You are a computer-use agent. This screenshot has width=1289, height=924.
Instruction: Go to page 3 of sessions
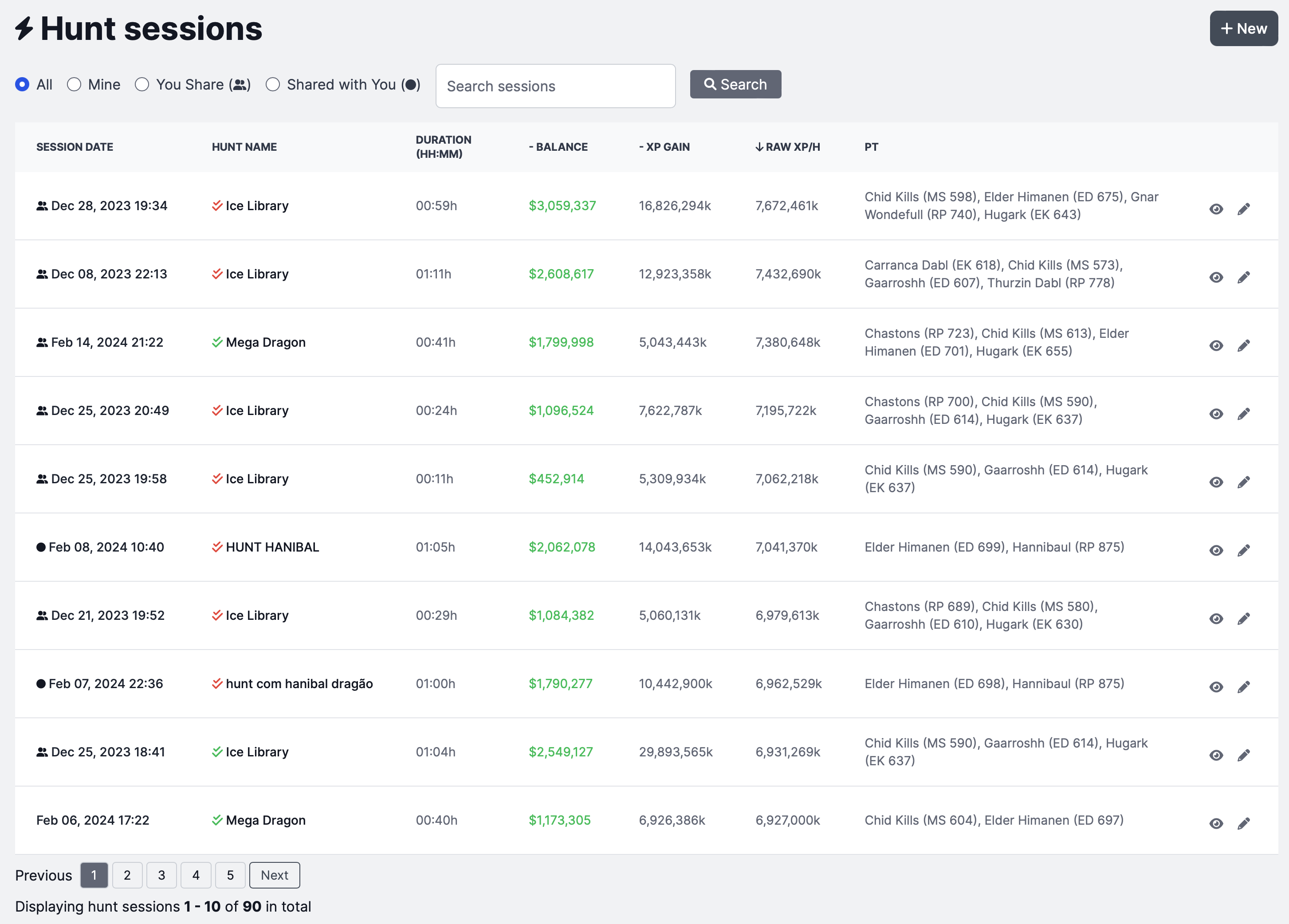[161, 875]
